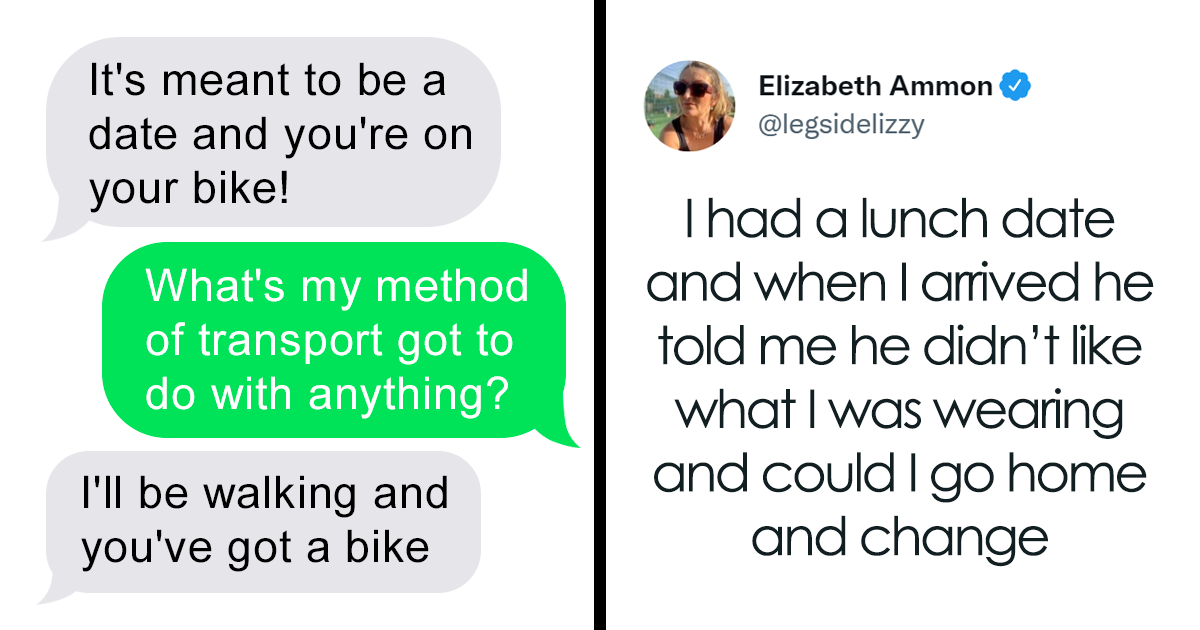The height and width of the screenshot is (630, 1200).
Task: Click the tail of the bottom gray bubble
Action: tap(55, 590)
